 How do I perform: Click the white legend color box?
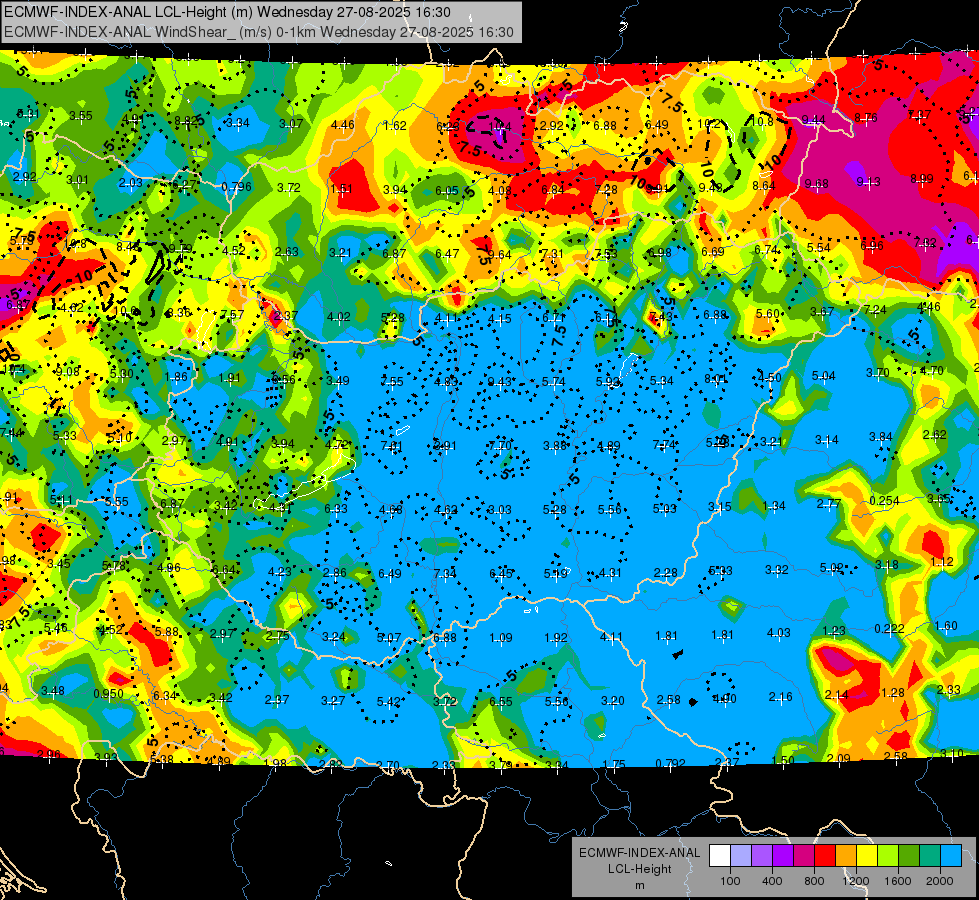(x=720, y=855)
